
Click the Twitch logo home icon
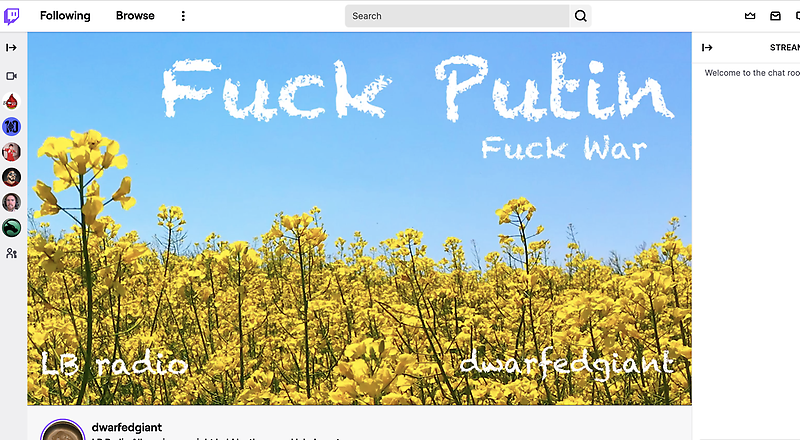point(12,16)
